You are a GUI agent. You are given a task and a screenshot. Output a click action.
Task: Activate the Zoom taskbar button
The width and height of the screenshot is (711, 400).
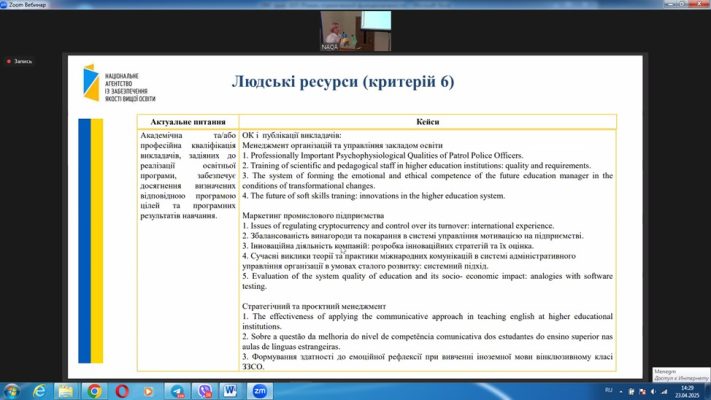[x=259, y=391]
